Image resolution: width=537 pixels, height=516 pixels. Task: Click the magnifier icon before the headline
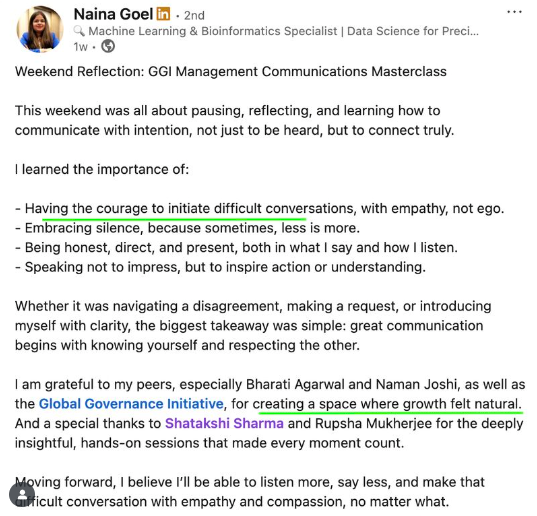pyautogui.click(x=79, y=31)
